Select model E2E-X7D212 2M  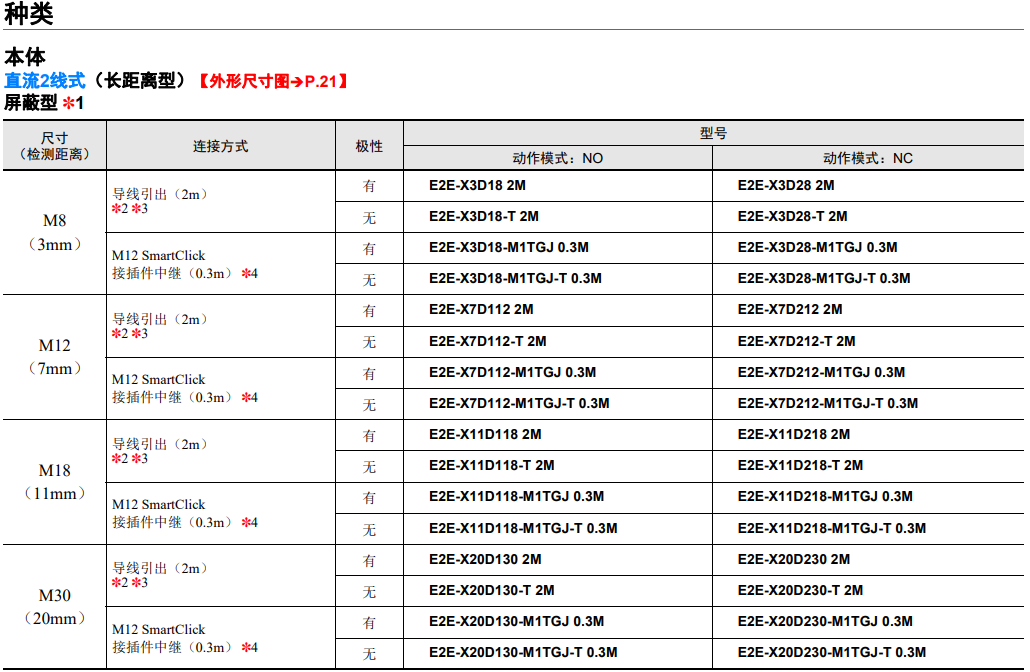[790, 309]
